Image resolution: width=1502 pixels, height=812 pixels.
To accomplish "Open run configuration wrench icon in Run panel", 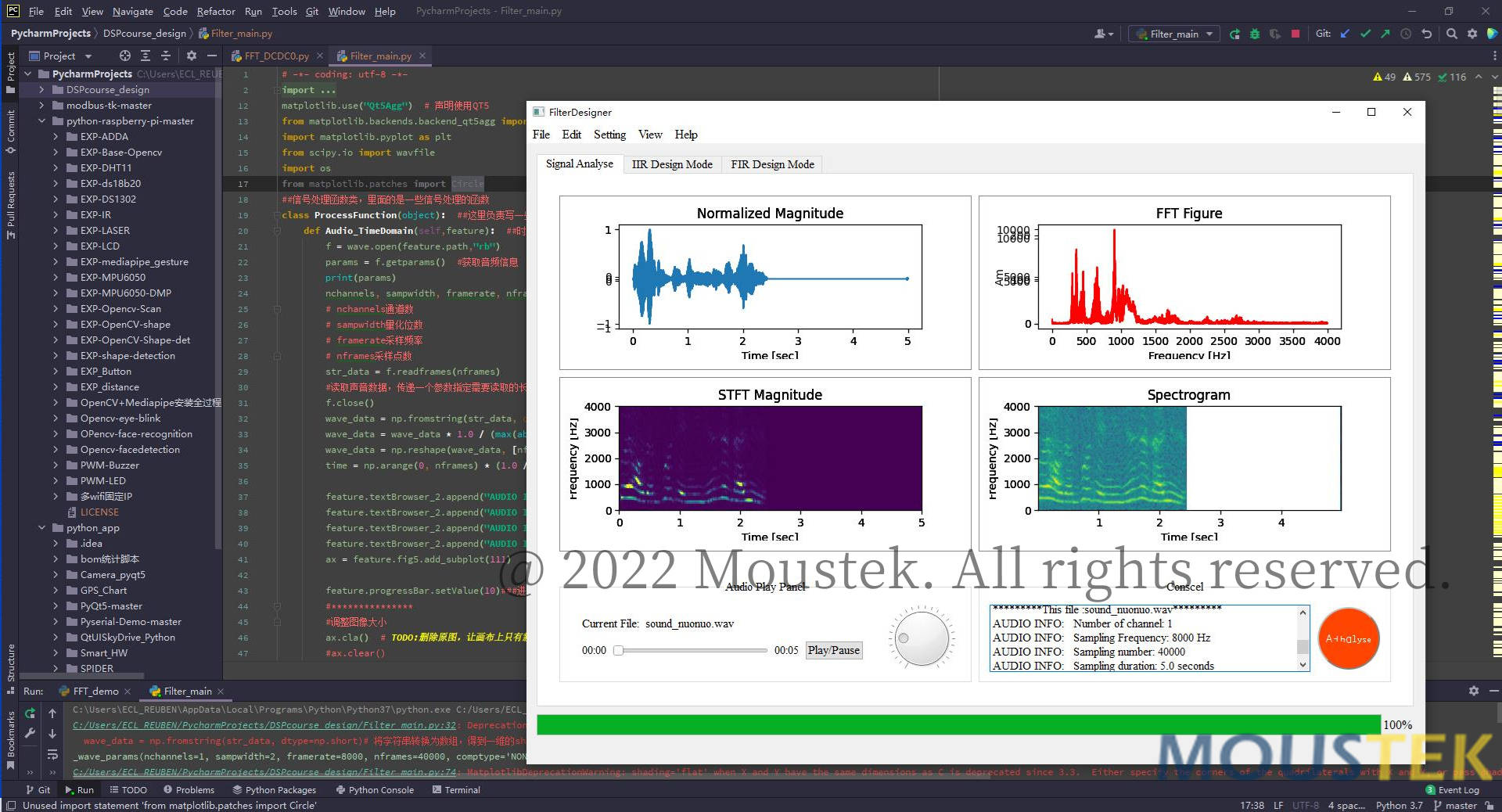I will [30, 734].
